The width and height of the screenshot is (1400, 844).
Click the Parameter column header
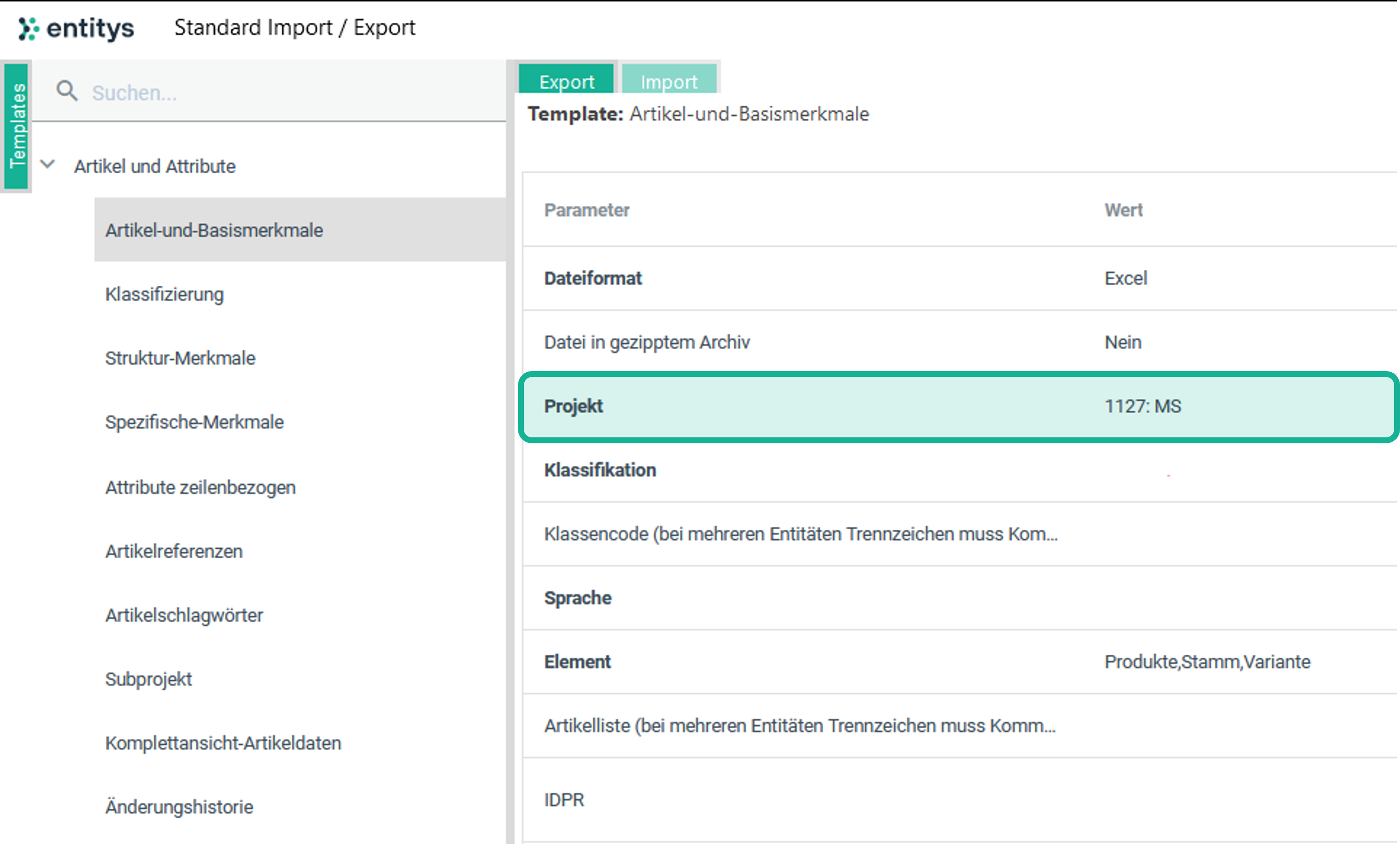click(586, 210)
